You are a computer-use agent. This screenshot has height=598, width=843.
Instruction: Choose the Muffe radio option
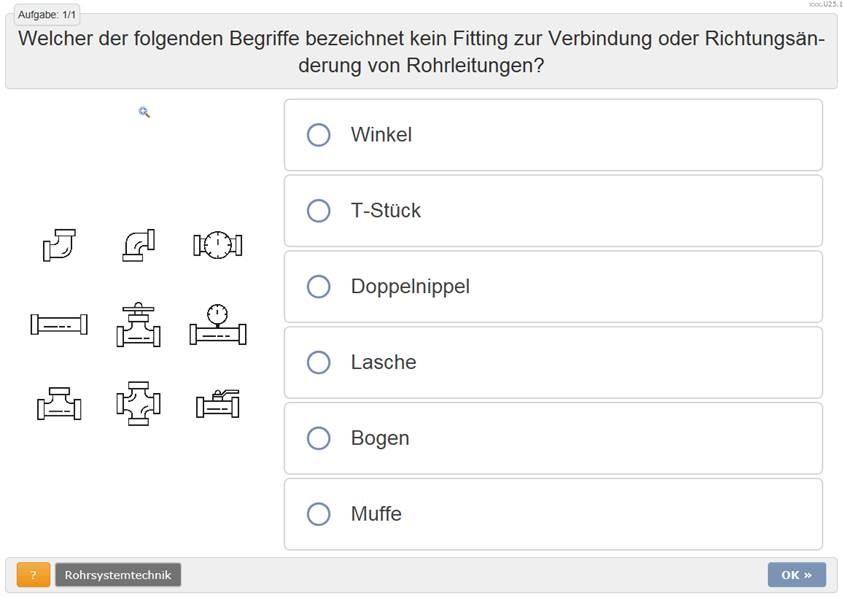(319, 515)
